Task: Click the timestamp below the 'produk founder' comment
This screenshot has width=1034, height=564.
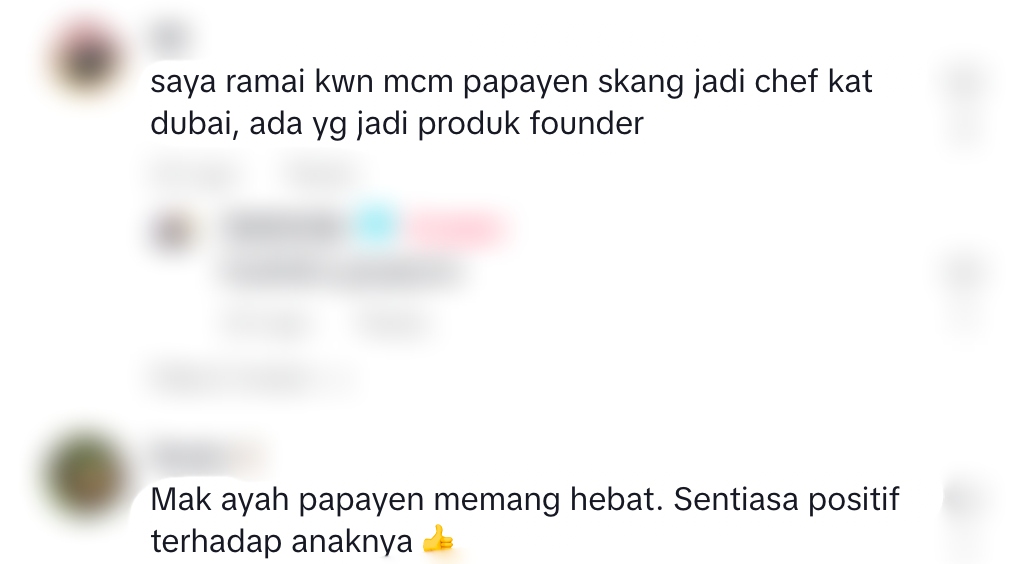Action: [195, 173]
